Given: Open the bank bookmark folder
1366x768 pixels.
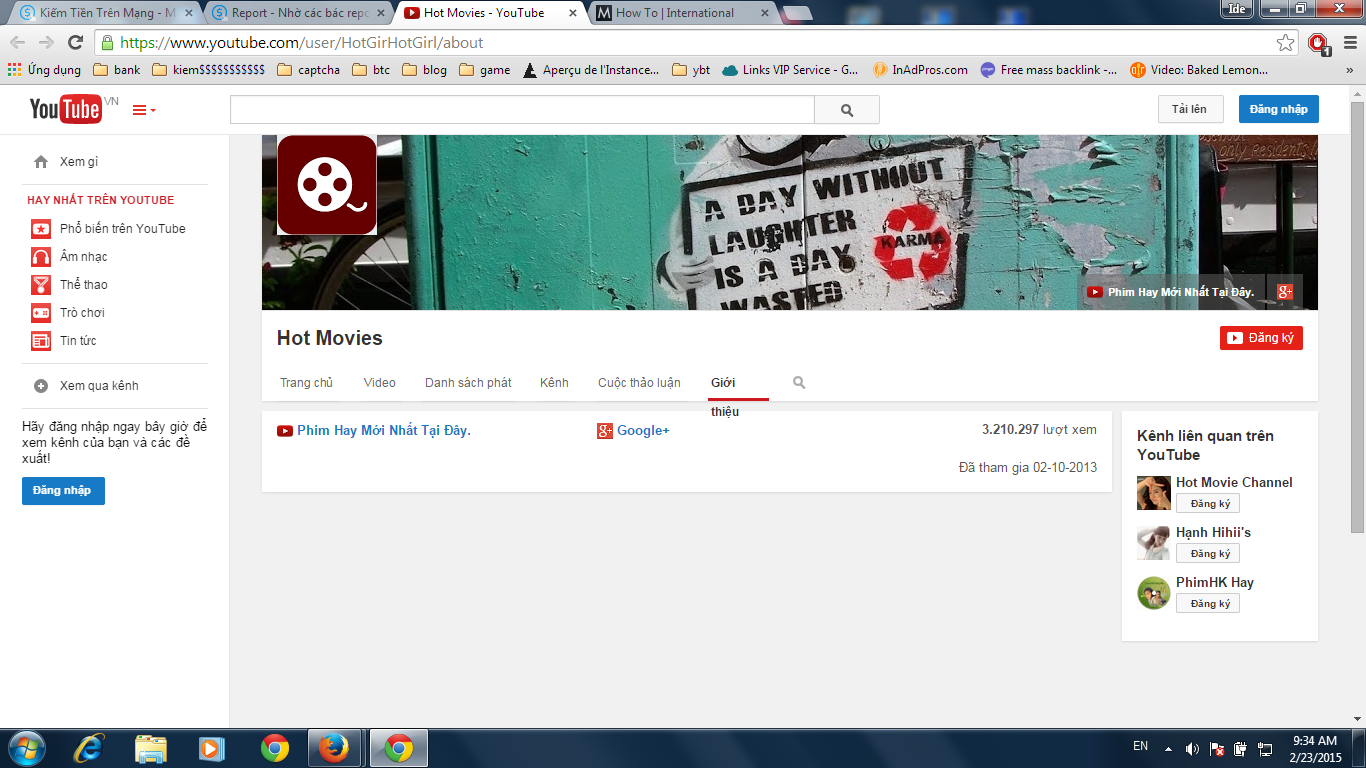Looking at the screenshot, I should click(x=117, y=70).
